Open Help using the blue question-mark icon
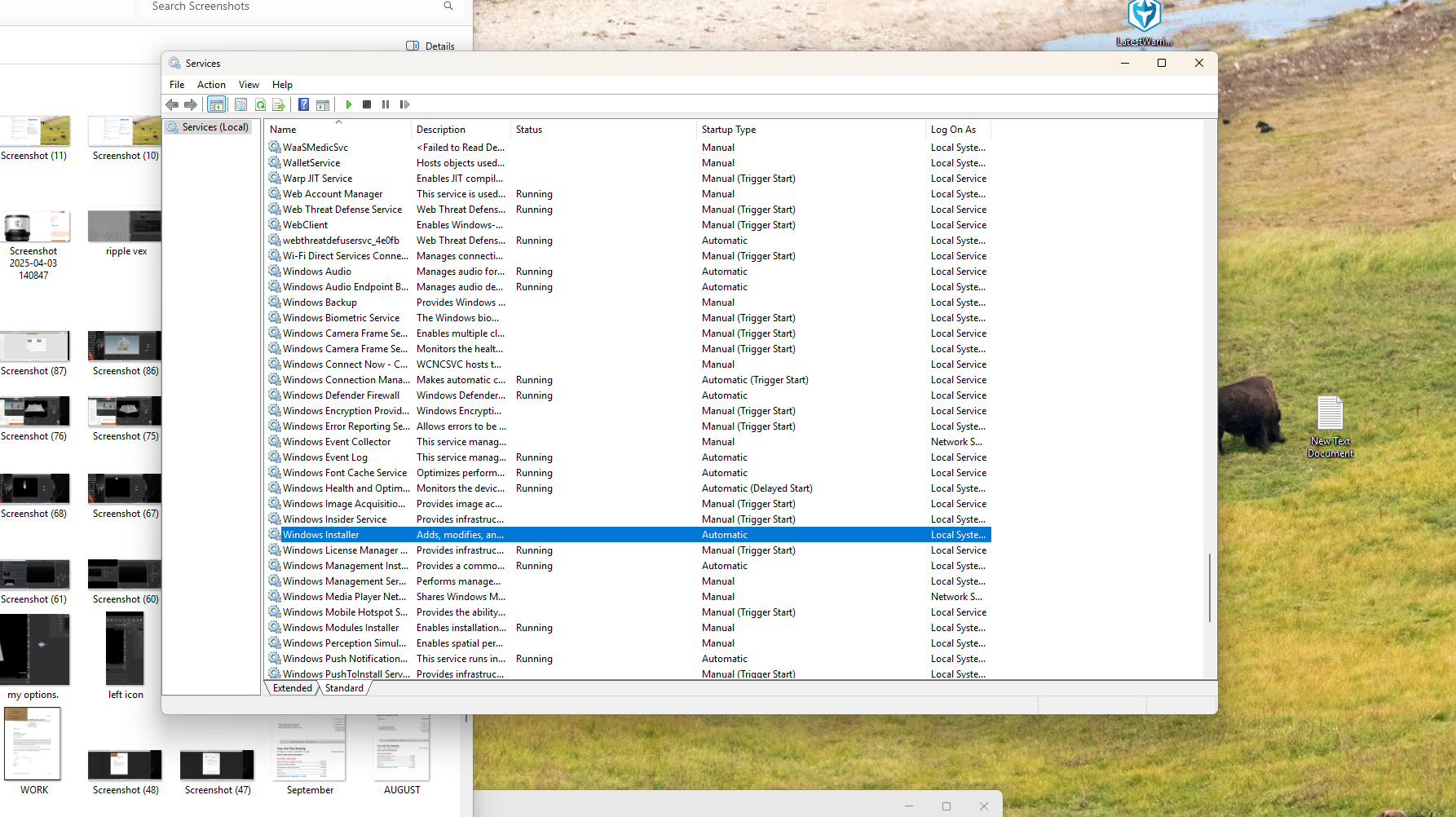Viewport: 1456px width, 817px height. [303, 104]
